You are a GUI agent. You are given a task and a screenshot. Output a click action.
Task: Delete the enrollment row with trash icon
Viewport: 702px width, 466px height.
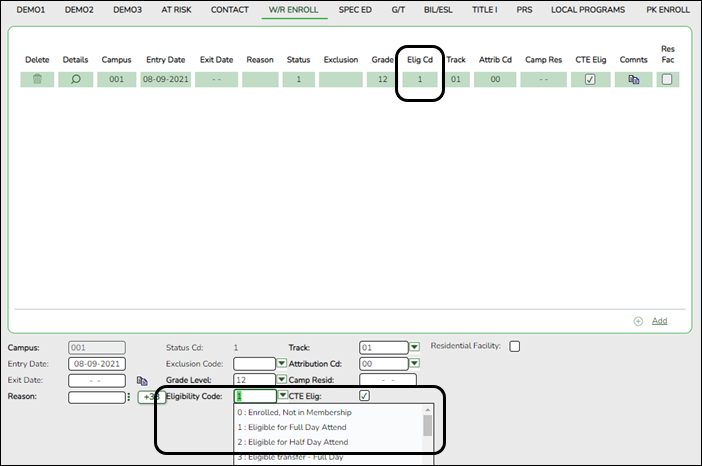[x=37, y=79]
